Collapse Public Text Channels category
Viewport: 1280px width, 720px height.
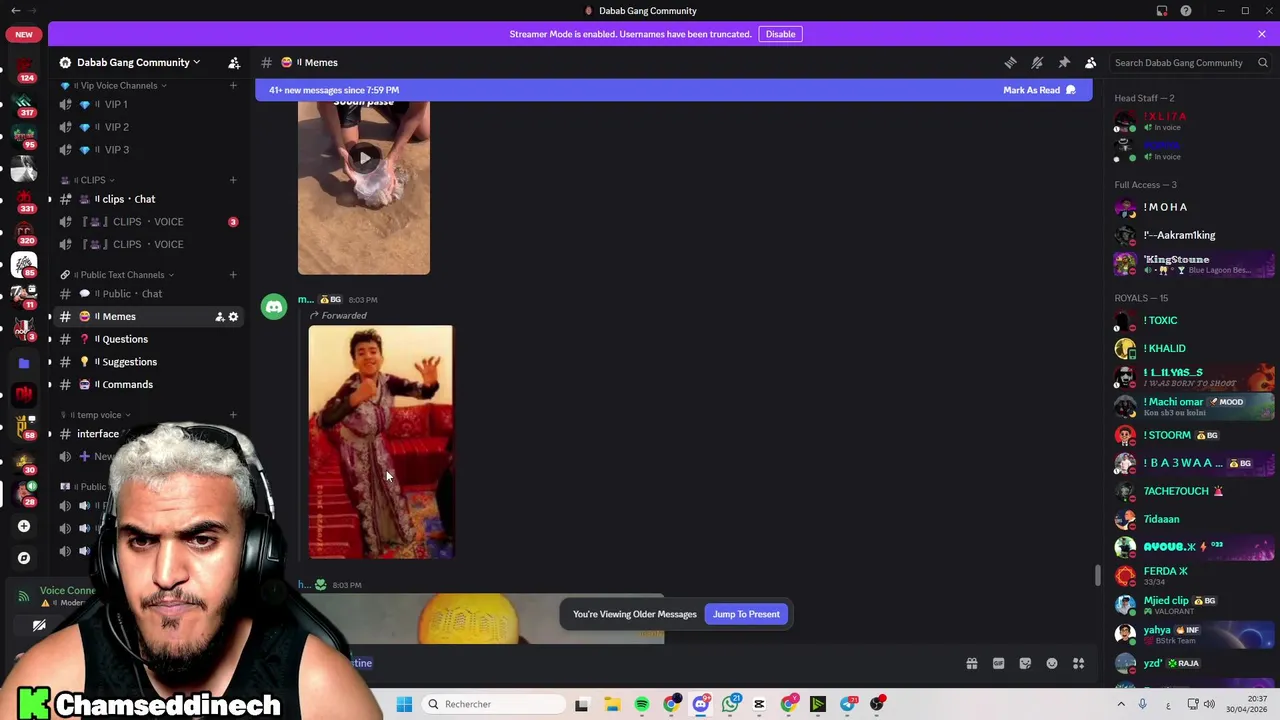click(123, 274)
